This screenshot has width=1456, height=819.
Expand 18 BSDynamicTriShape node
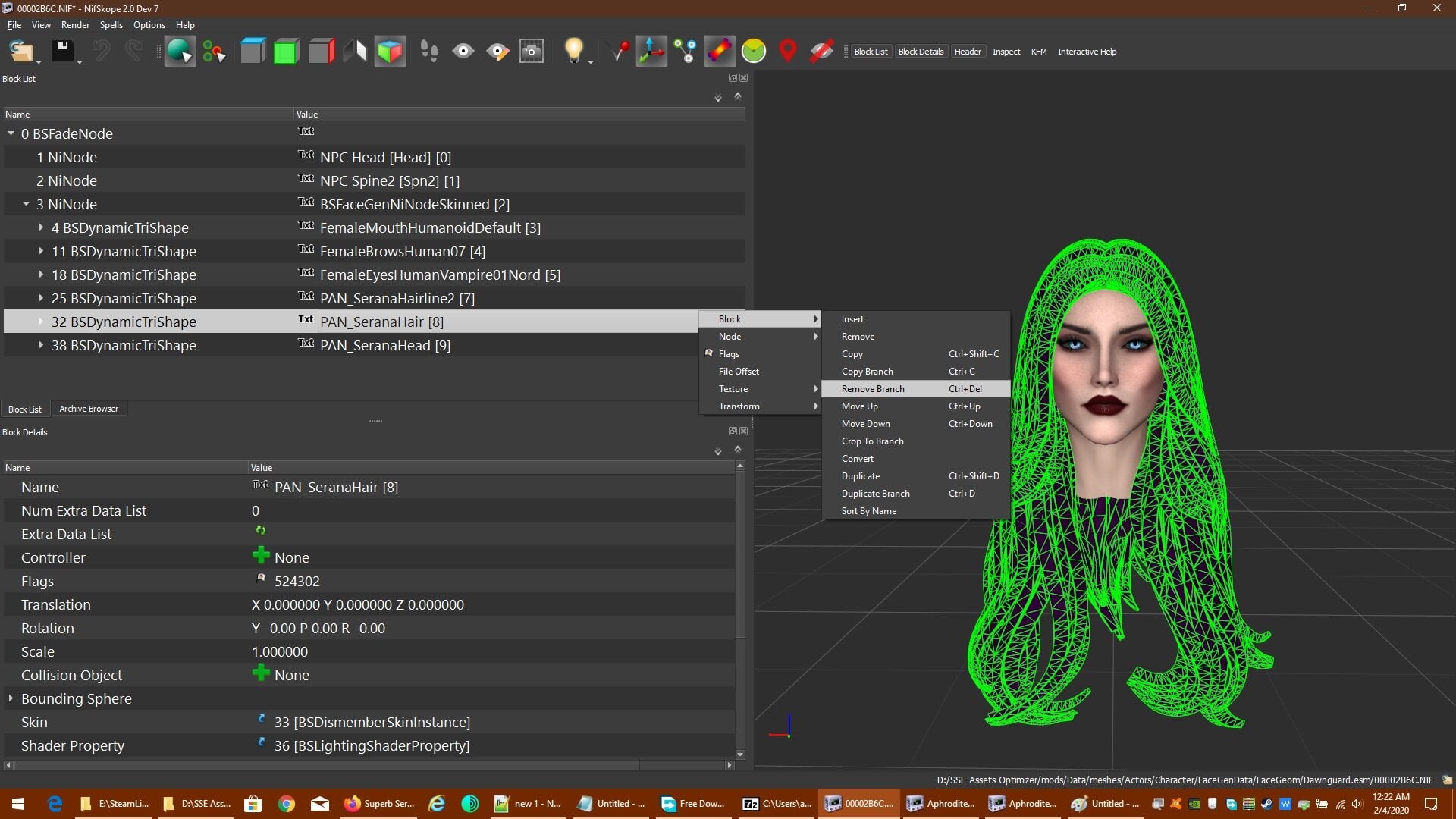(x=41, y=275)
